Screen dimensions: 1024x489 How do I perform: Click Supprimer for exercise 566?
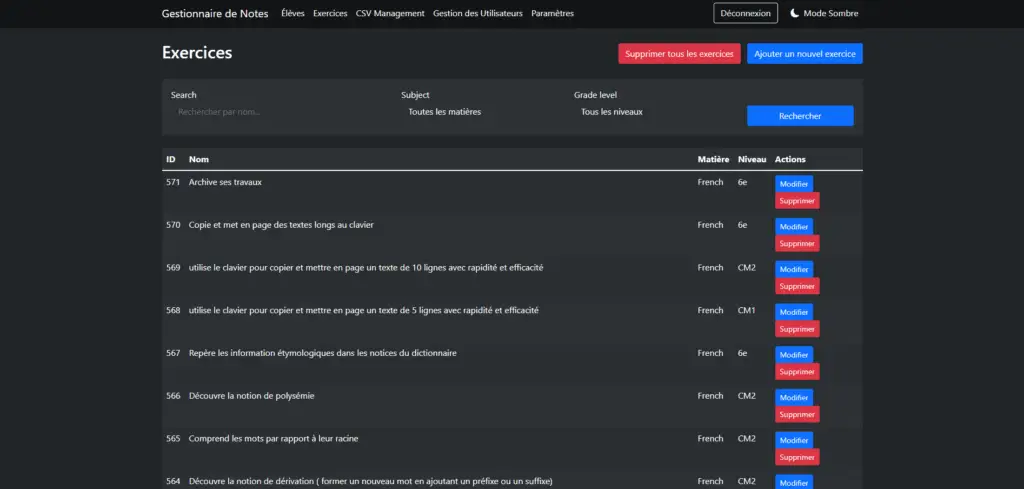[797, 415]
